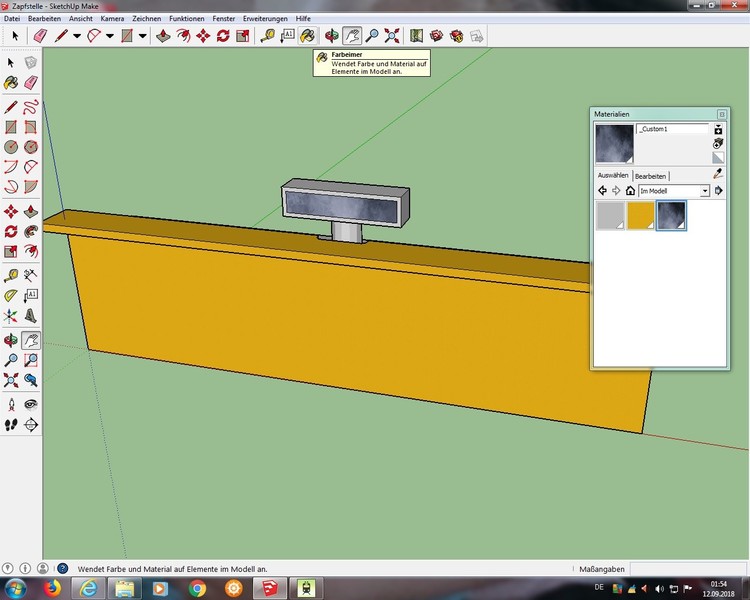Select the Rectangle tool in left toolbar
Screen dimensions: 750x600
coord(11,127)
